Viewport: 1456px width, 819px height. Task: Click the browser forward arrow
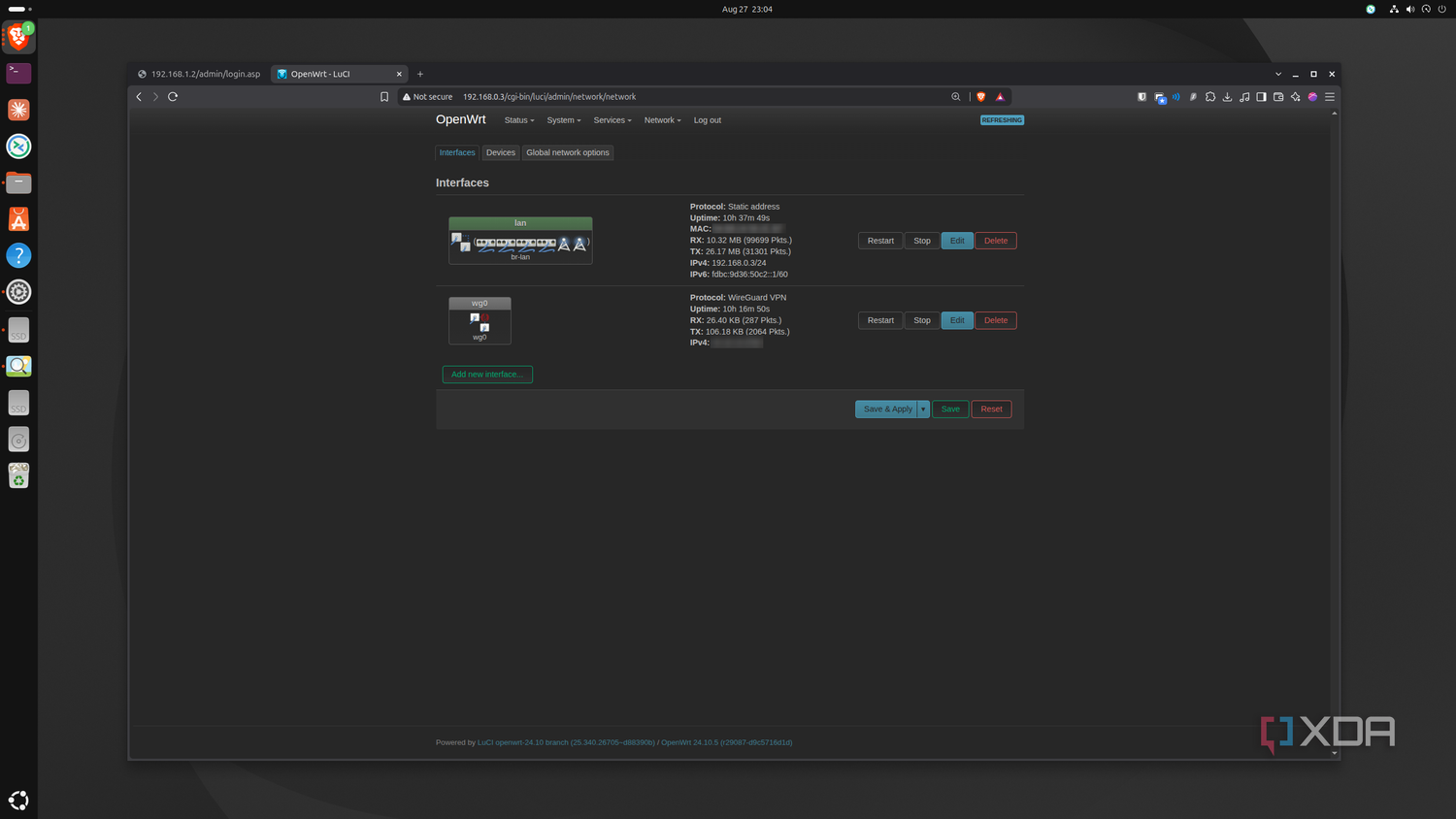pos(155,97)
